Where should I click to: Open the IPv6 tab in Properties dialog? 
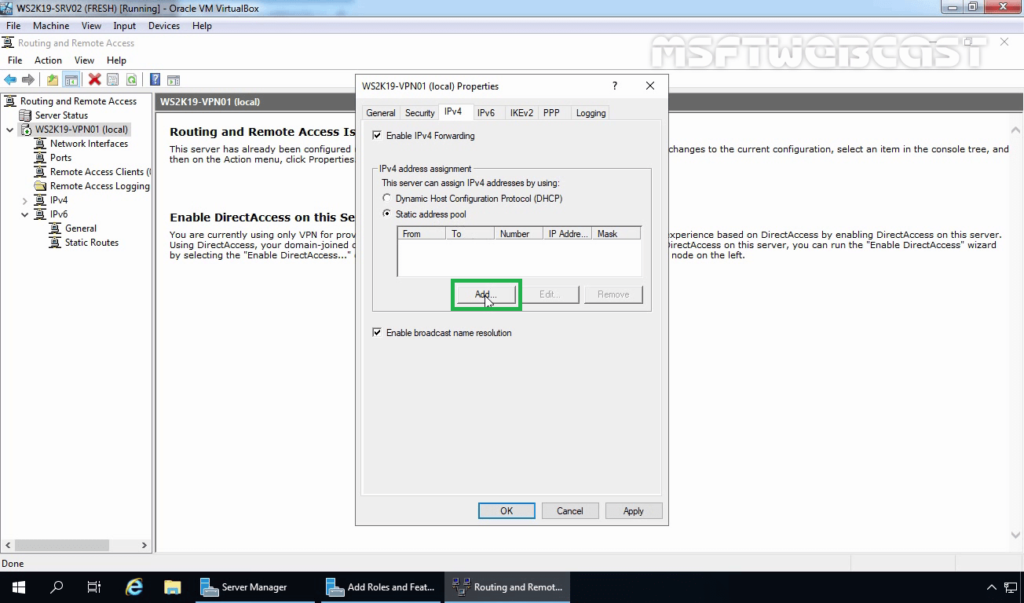(486, 113)
